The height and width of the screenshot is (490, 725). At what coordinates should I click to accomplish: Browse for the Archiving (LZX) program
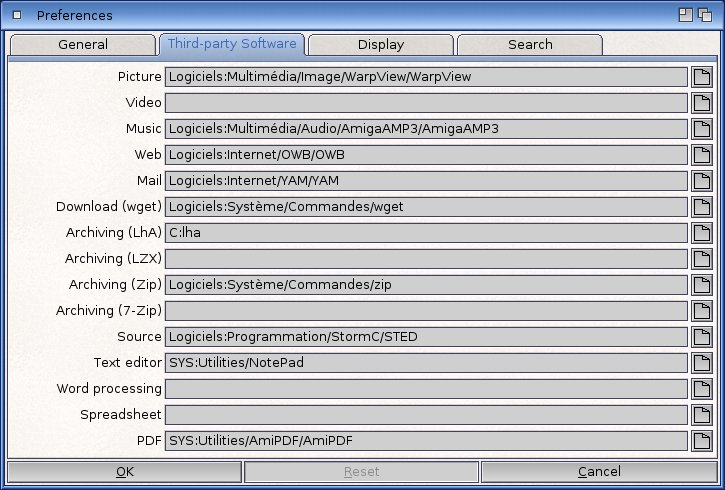click(x=701, y=259)
